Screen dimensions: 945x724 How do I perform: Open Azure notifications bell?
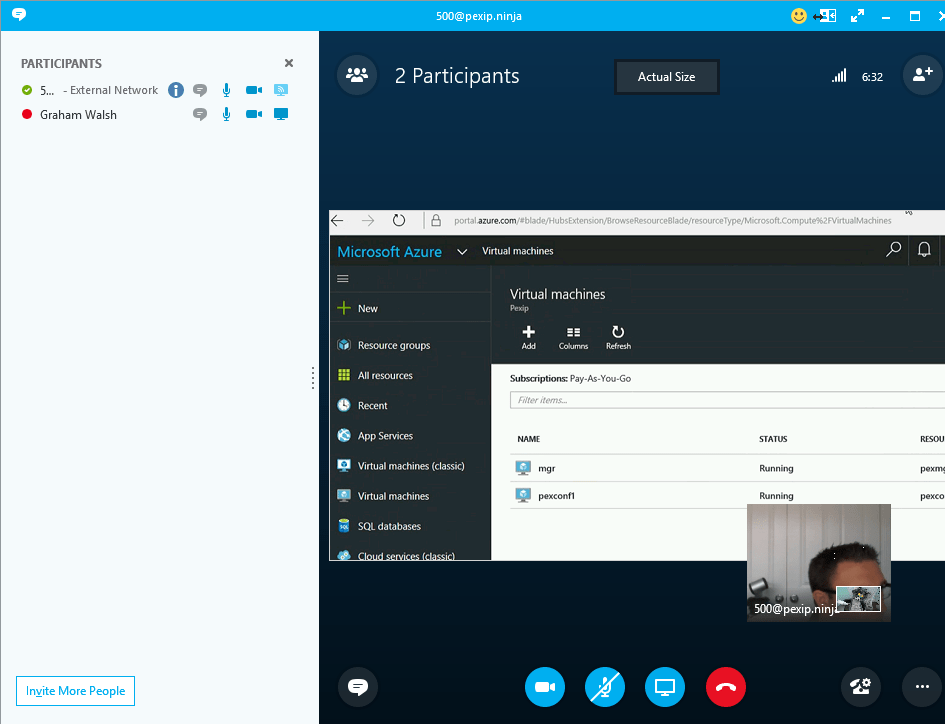tap(924, 249)
